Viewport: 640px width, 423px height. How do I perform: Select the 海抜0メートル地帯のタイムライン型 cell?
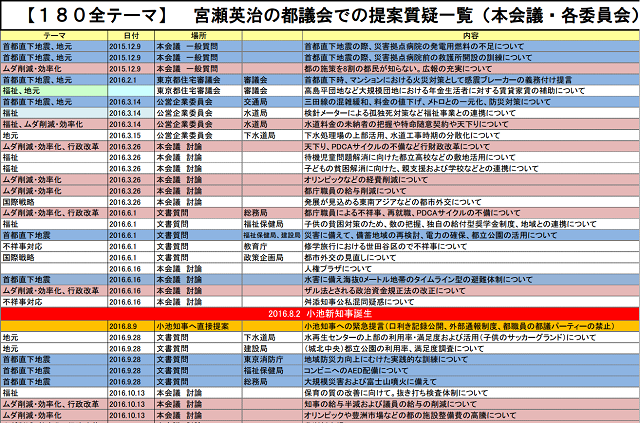pos(471,279)
